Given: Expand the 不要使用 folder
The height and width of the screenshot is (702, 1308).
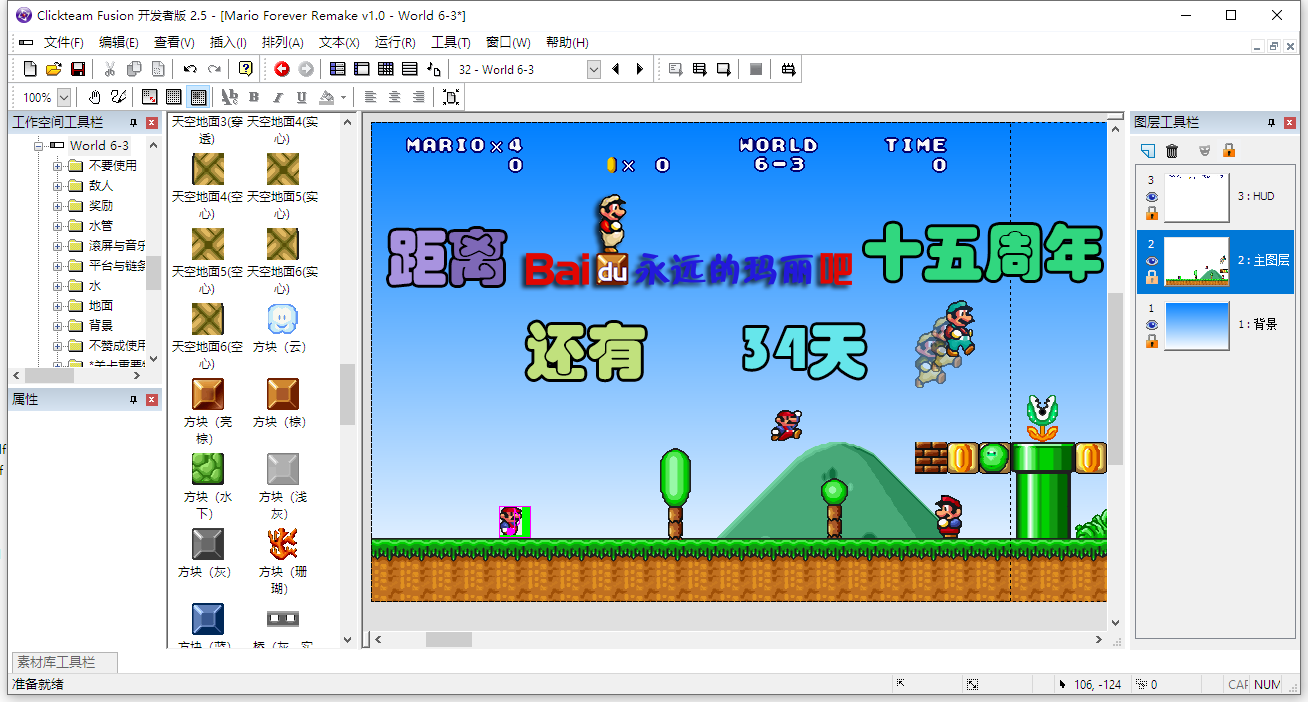Looking at the screenshot, I should coord(58,165).
